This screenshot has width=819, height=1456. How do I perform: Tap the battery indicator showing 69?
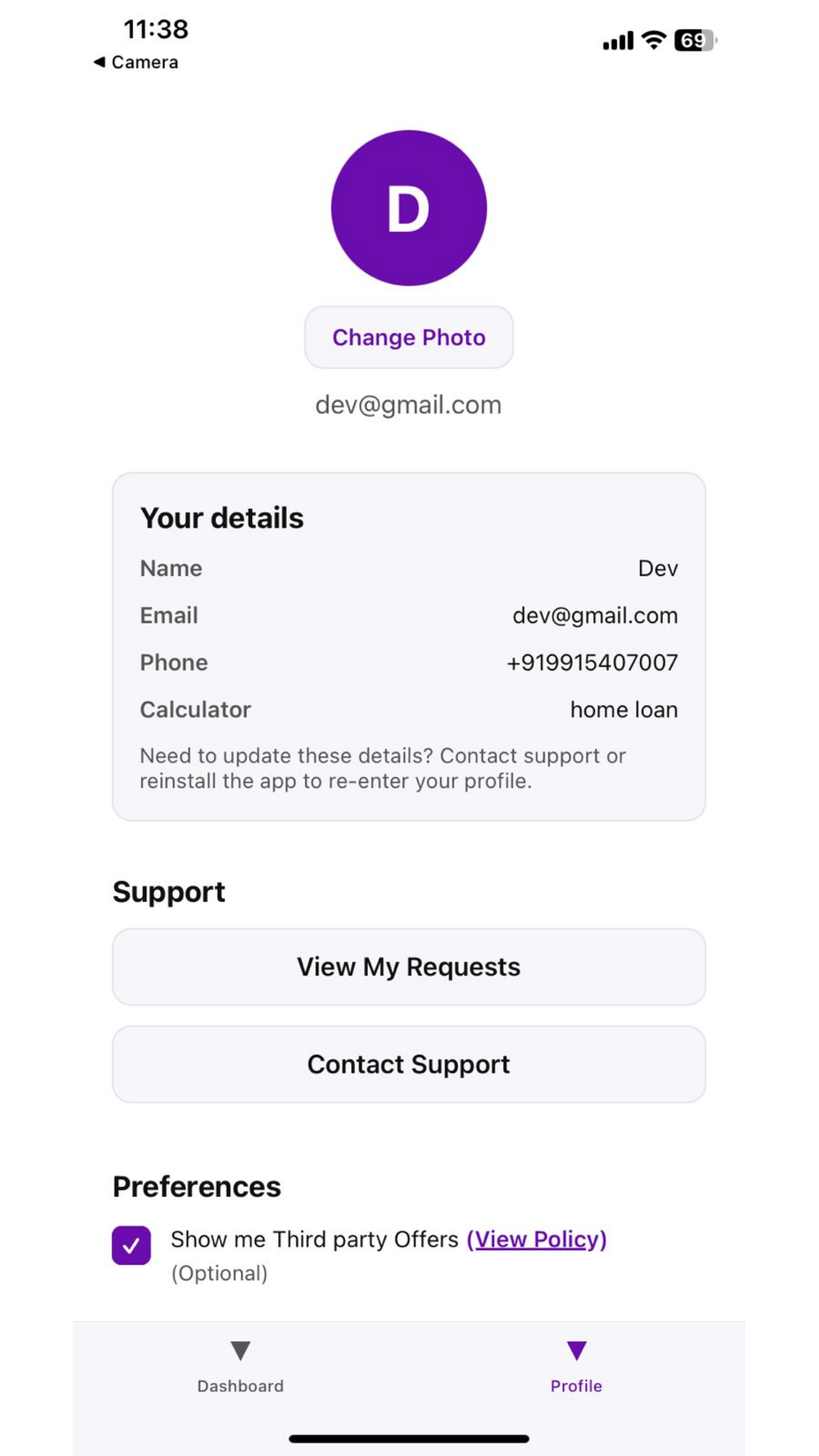click(694, 39)
